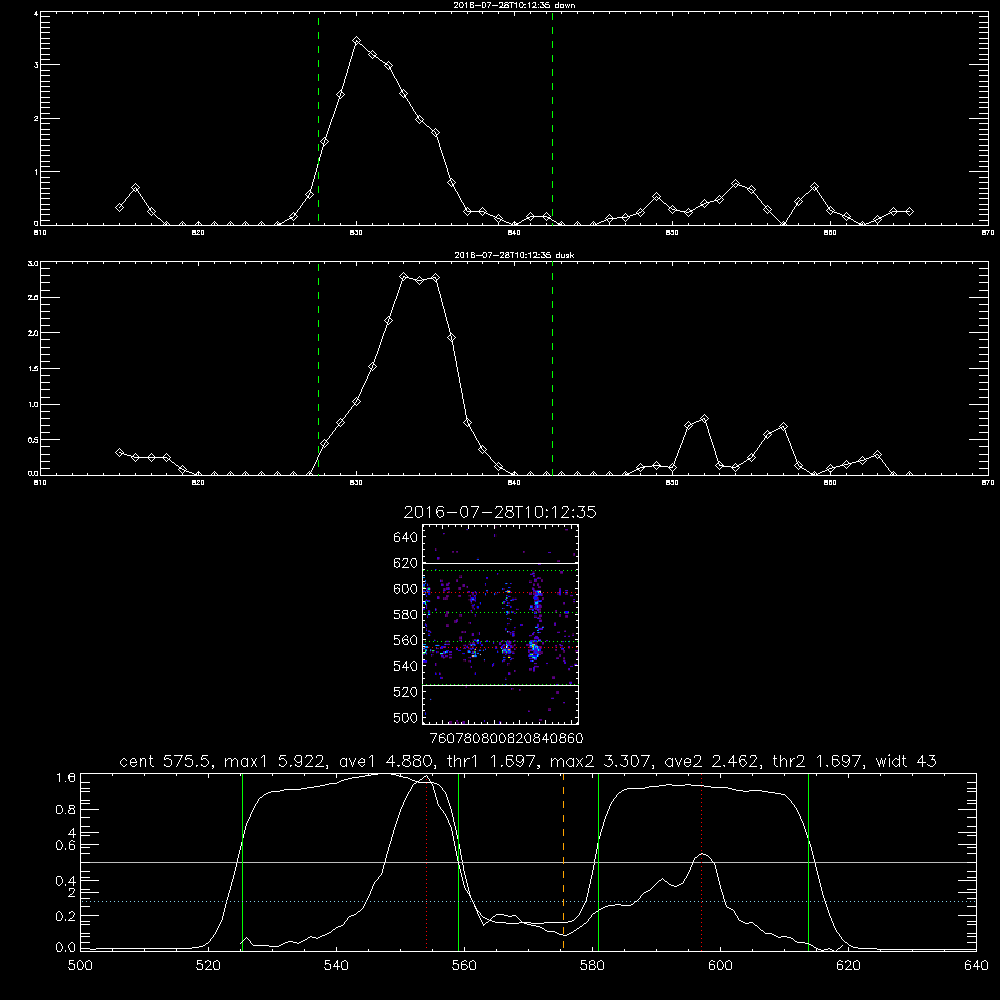The width and height of the screenshot is (1000, 1000).
Task: Click the 600 label on bottom plot x-axis
Action: (x=720, y=966)
